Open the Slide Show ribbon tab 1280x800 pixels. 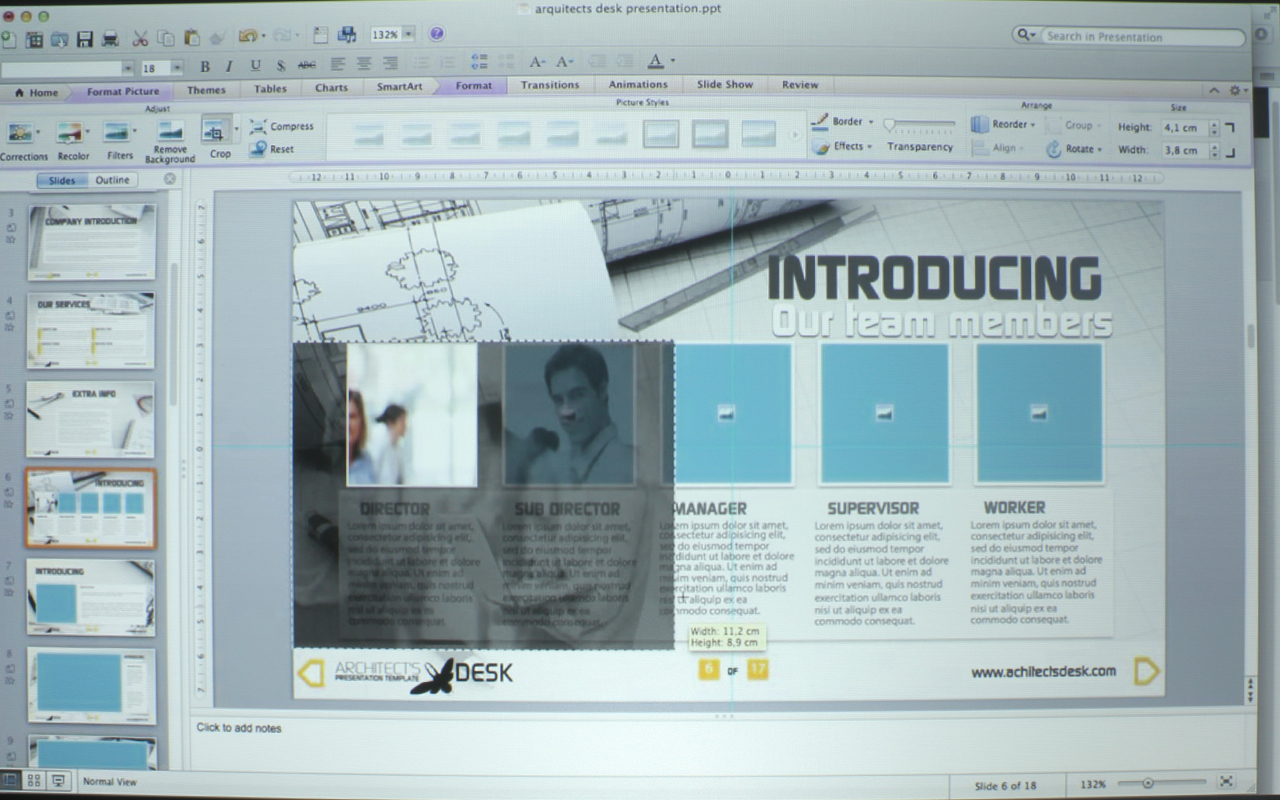pyautogui.click(x=725, y=85)
